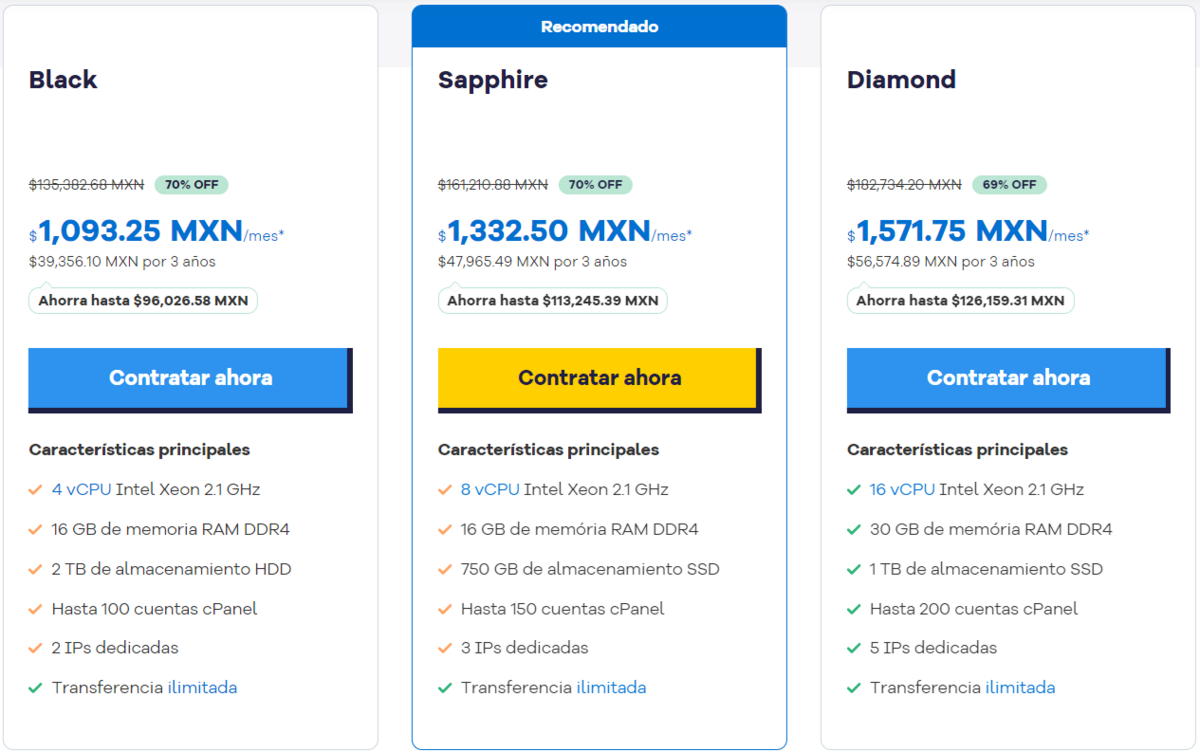1200x752 pixels.
Task: Click the yellow Contratar ahora Sapphire button
Action: pos(599,378)
